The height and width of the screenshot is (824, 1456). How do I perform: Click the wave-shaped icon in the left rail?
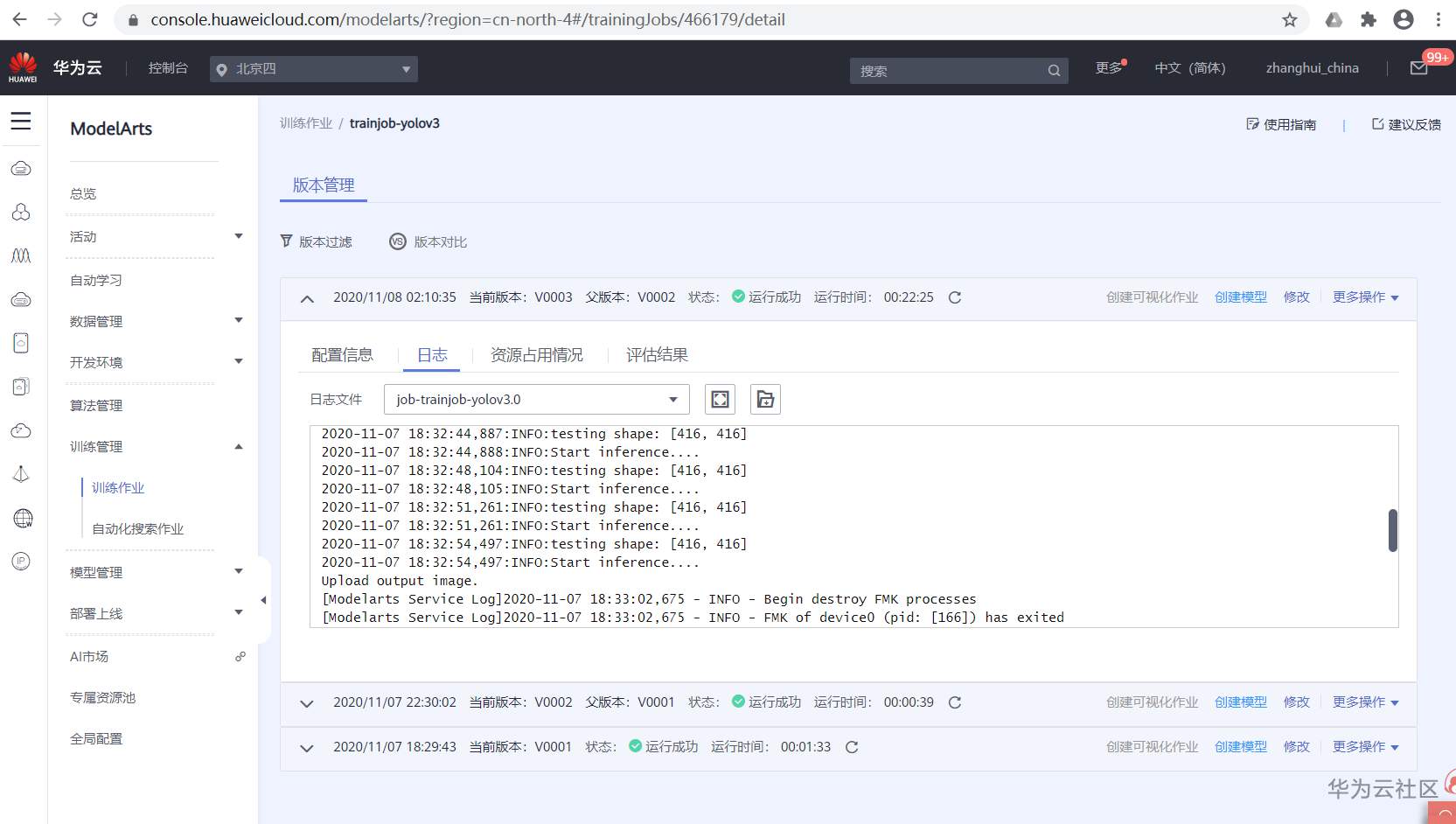click(x=21, y=255)
